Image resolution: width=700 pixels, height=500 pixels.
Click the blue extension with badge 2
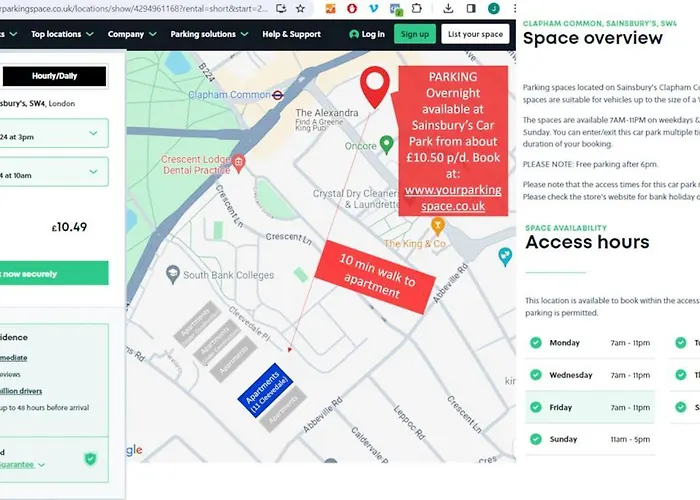pos(396,9)
